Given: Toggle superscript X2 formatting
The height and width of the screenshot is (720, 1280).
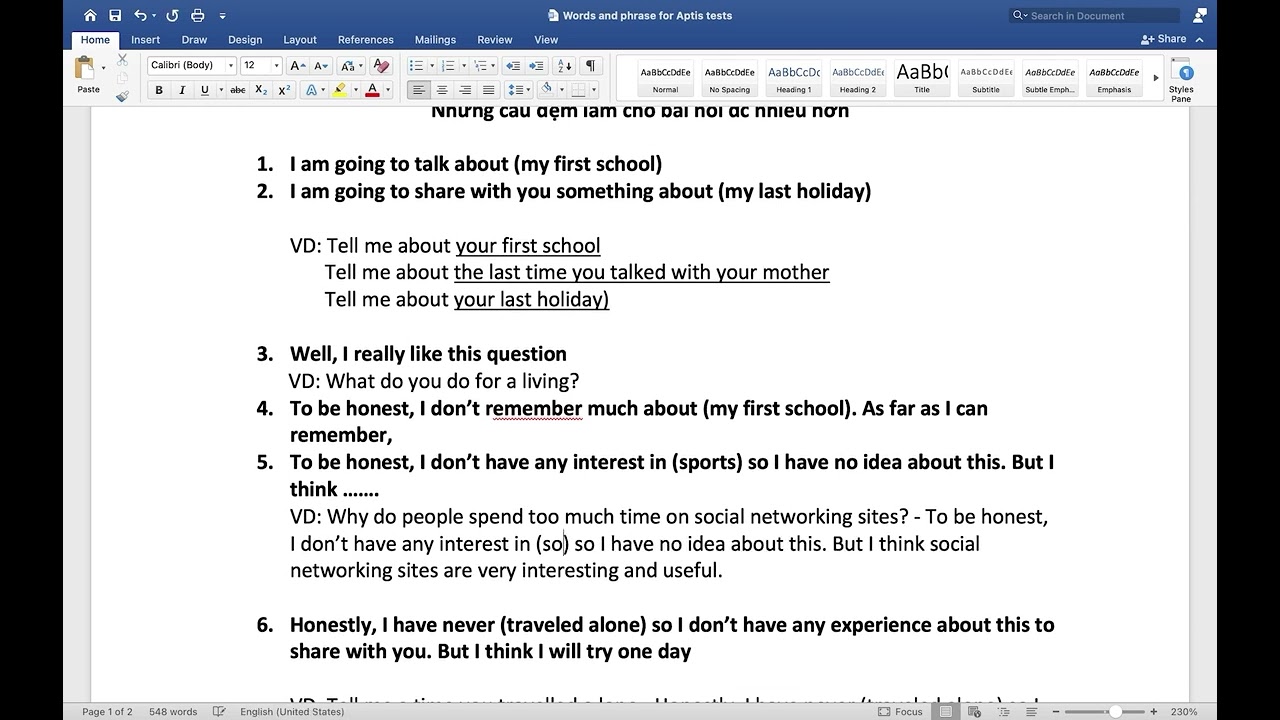Looking at the screenshot, I should [x=284, y=90].
